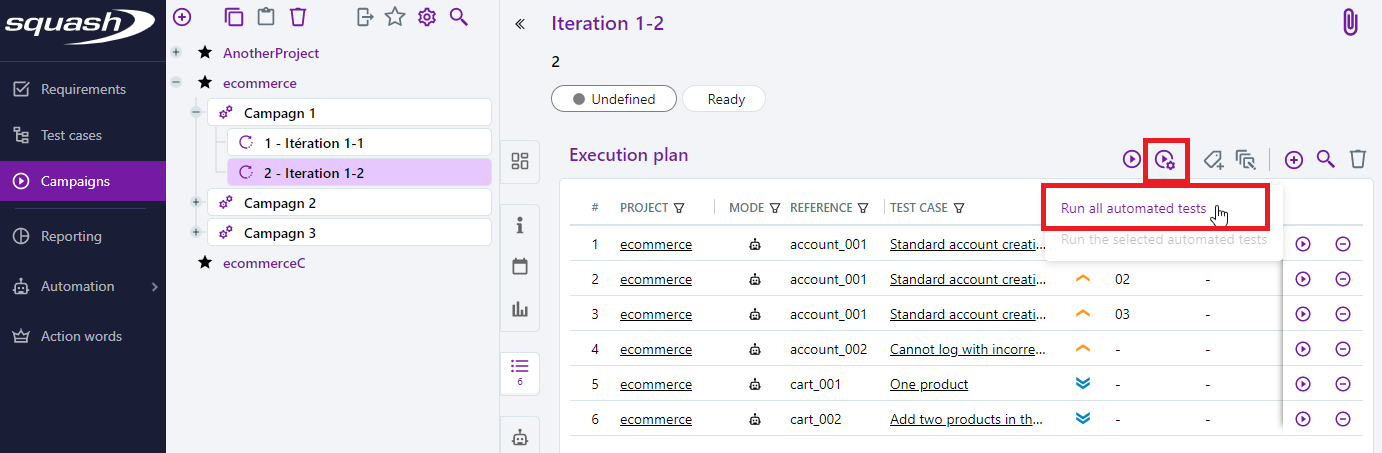Viewport: 1382px width, 453px height.
Task: Select 1 - Itération 1-1 in tree
Action: (x=313, y=143)
